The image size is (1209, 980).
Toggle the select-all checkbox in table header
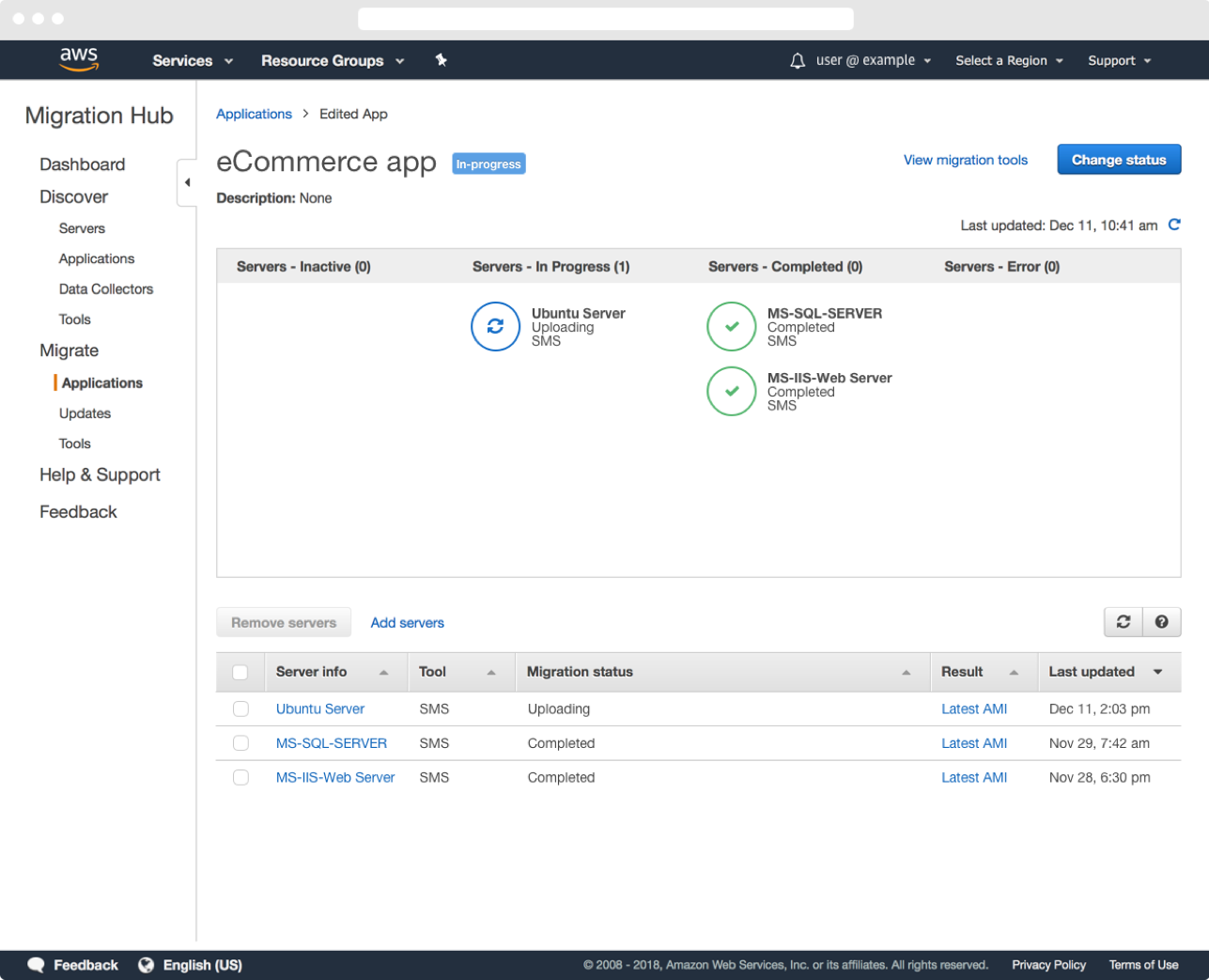[240, 672]
